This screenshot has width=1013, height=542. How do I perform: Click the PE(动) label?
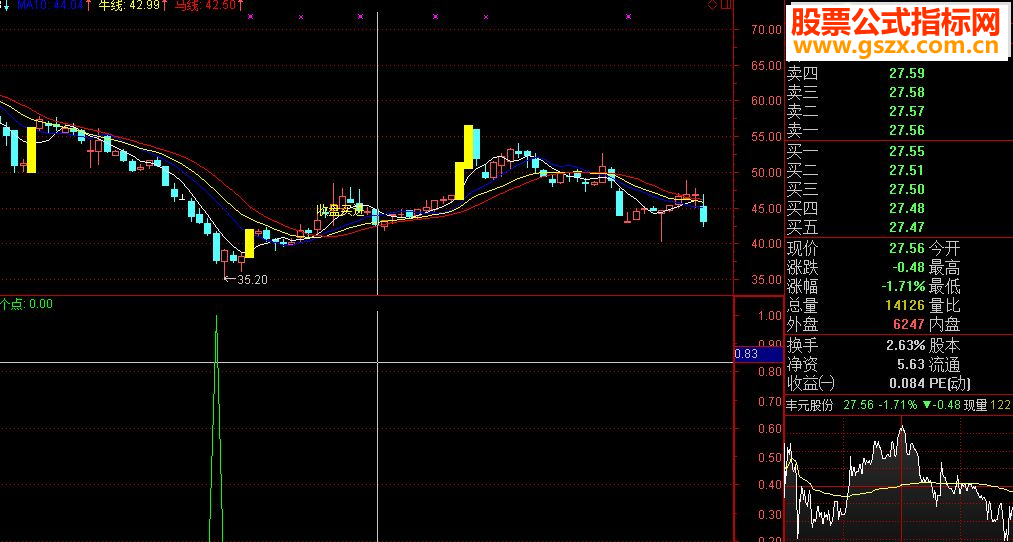tap(950, 384)
